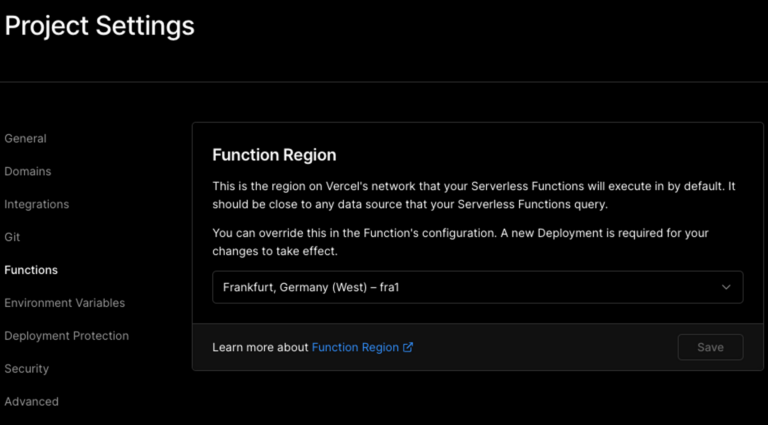Navigate to Environment Variables
Screen dimensions: 768x425
65,303
